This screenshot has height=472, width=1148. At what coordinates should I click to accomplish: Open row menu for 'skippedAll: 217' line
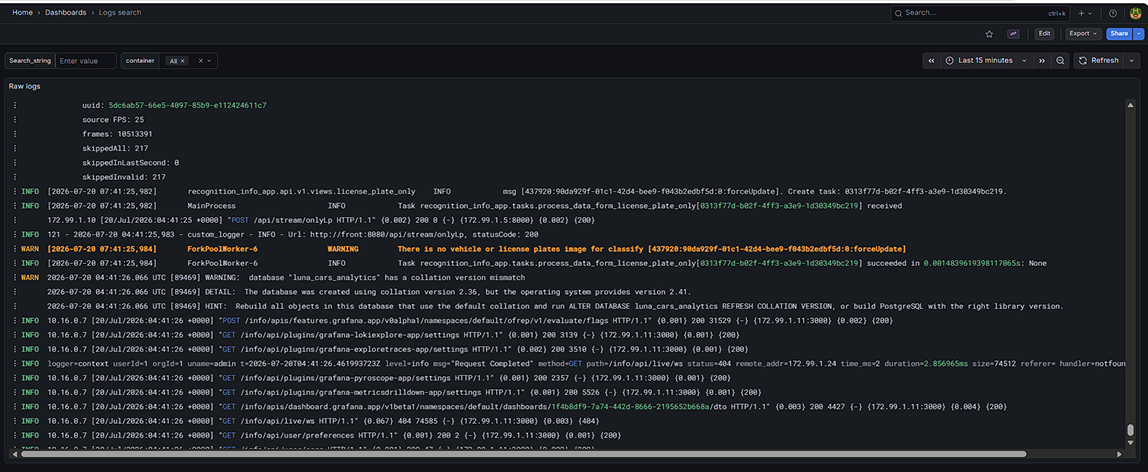[14, 148]
